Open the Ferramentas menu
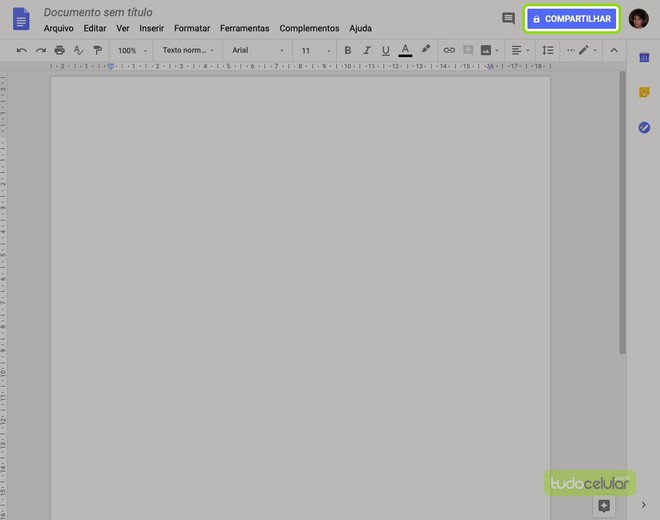The width and height of the screenshot is (660, 520). click(244, 28)
